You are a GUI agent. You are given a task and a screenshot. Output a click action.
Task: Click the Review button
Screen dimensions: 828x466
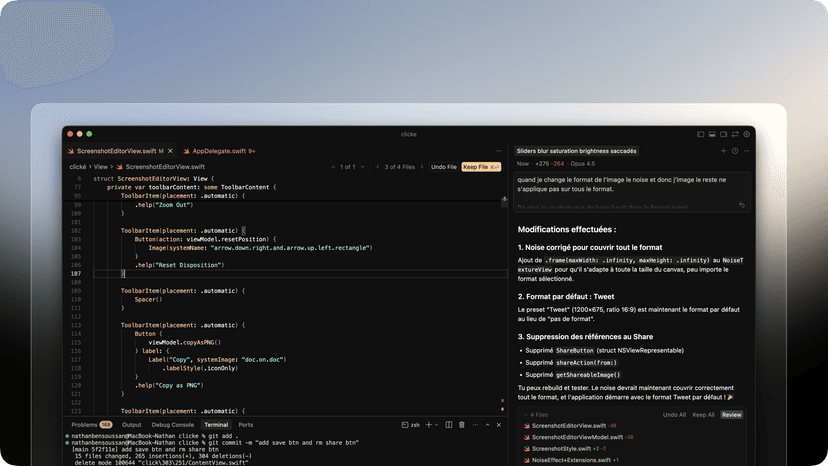pyautogui.click(x=732, y=415)
